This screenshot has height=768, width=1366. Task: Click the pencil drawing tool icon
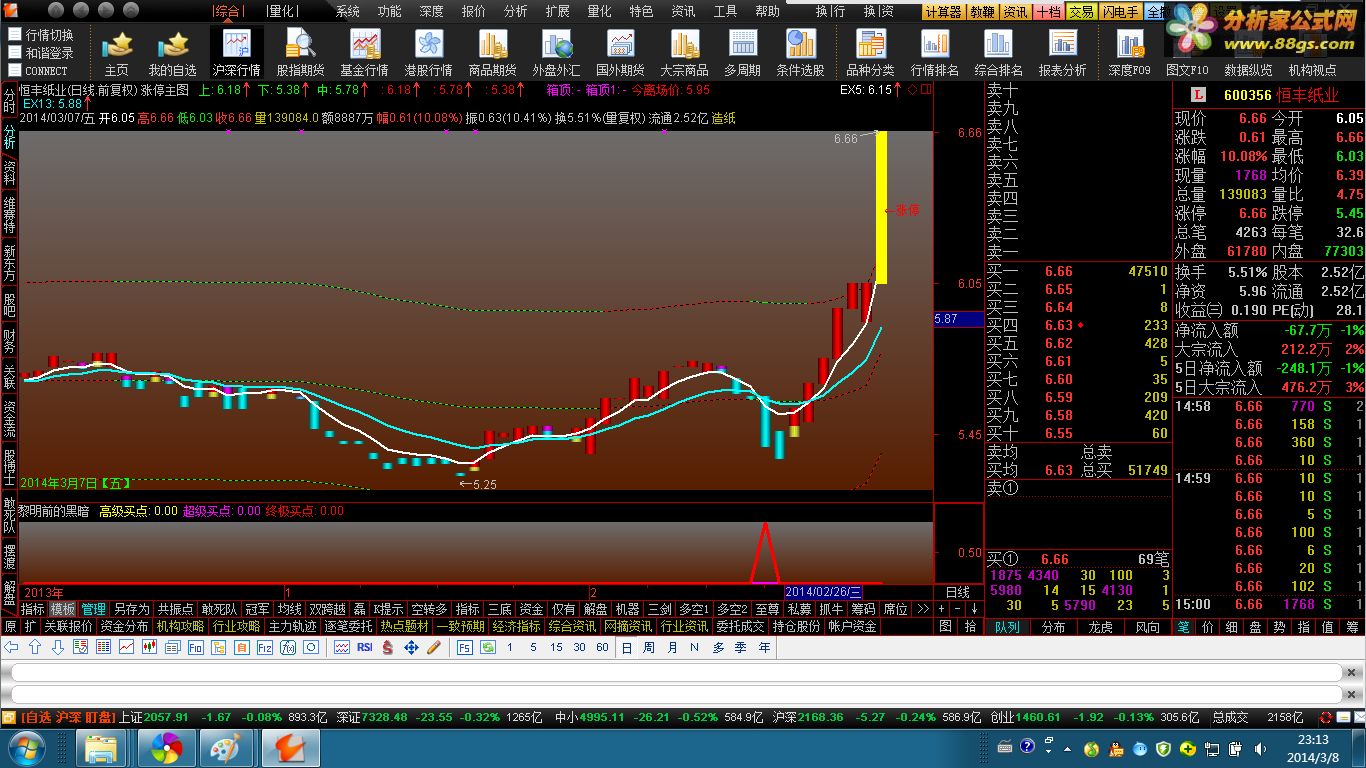click(x=434, y=648)
